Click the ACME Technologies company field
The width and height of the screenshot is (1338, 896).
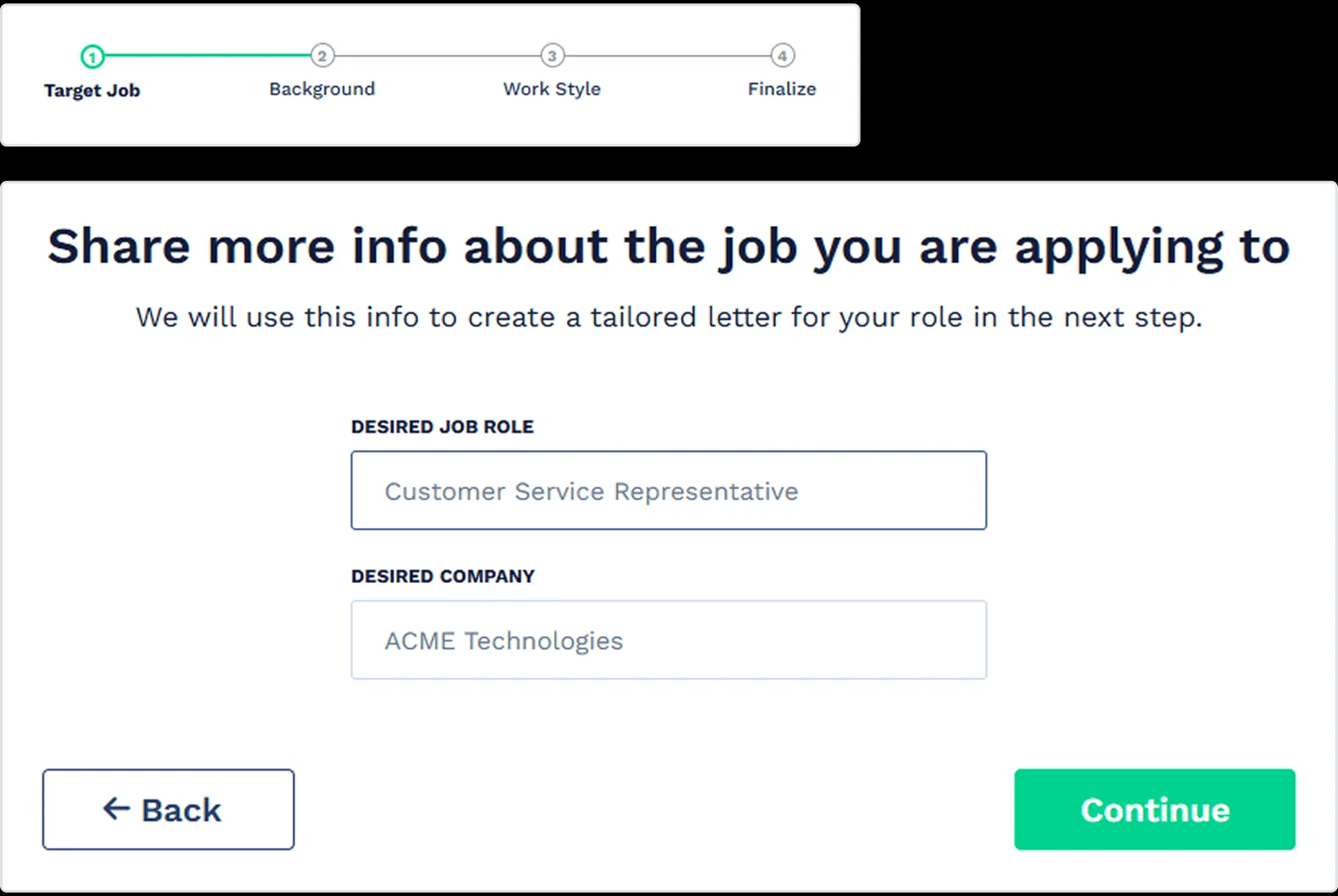[669, 640]
